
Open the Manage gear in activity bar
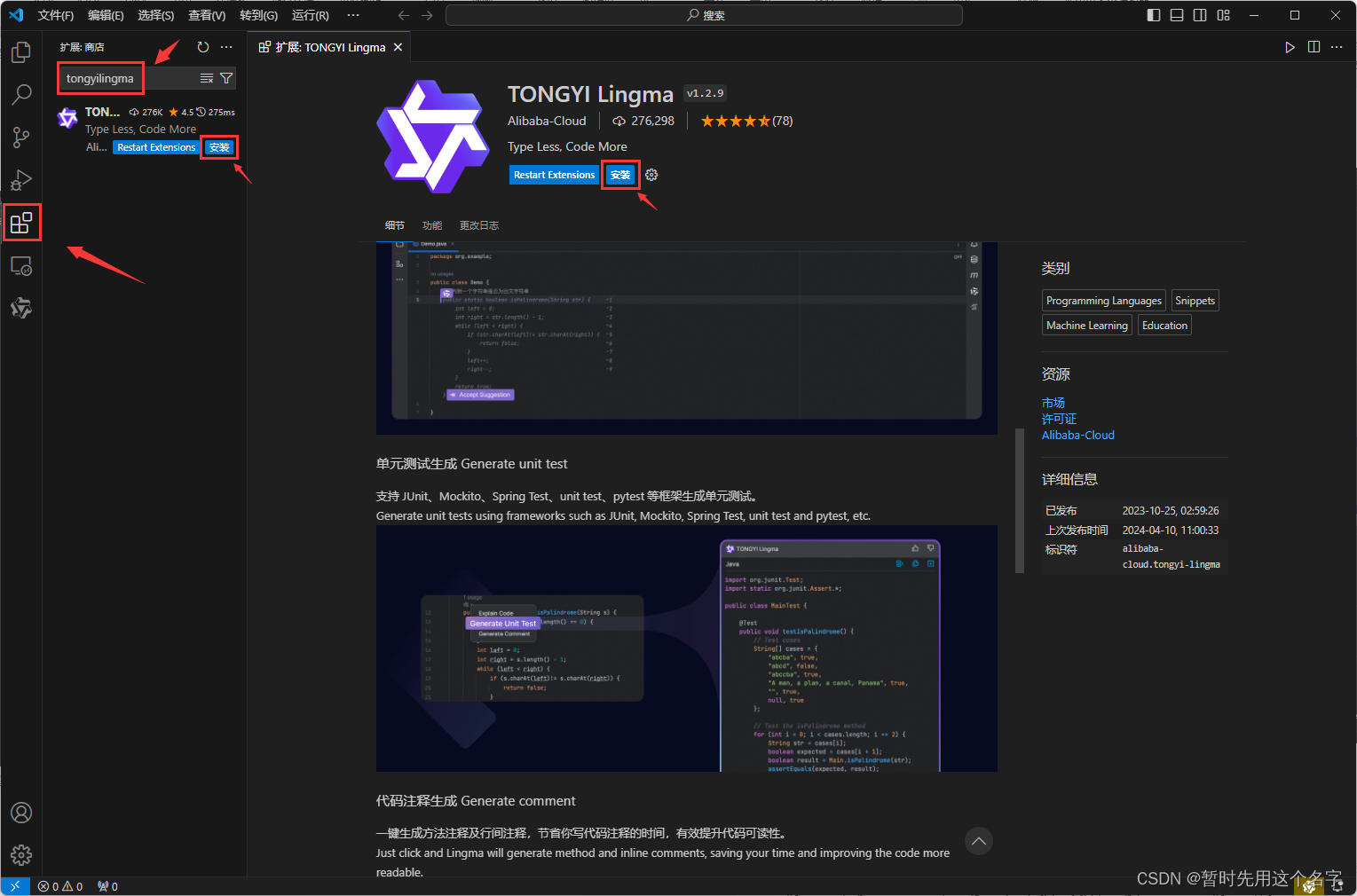(x=21, y=854)
